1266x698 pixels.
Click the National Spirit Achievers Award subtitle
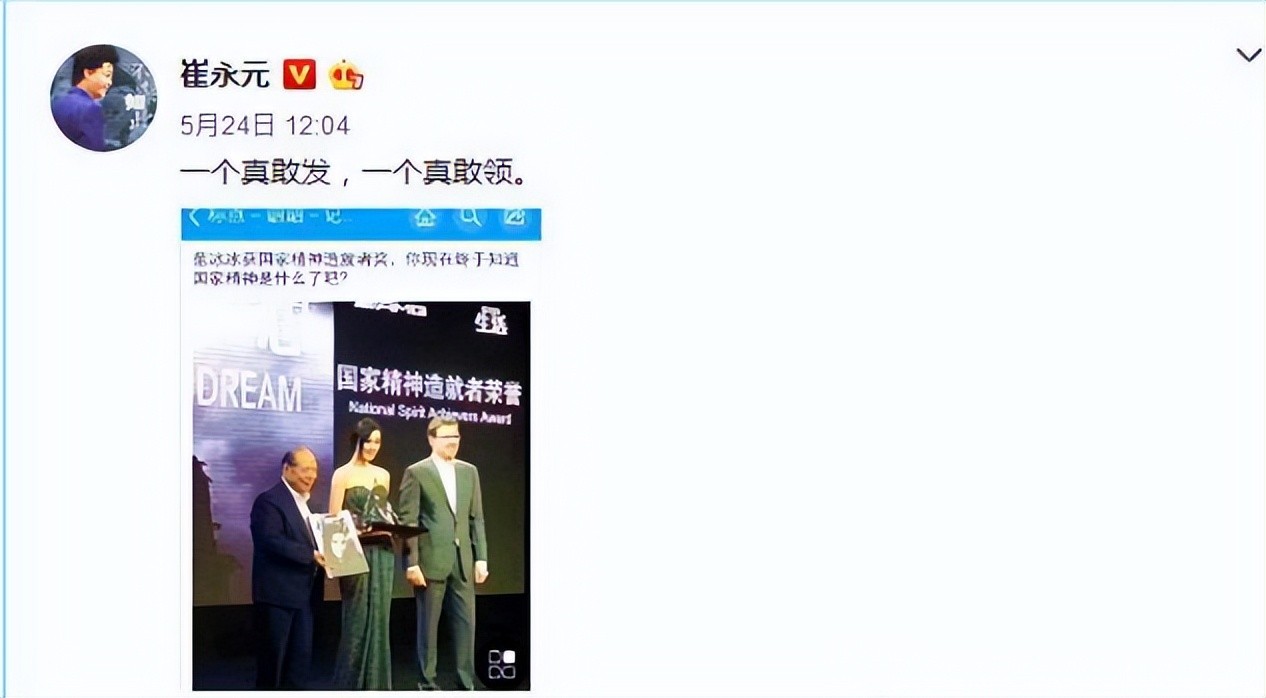click(x=430, y=412)
